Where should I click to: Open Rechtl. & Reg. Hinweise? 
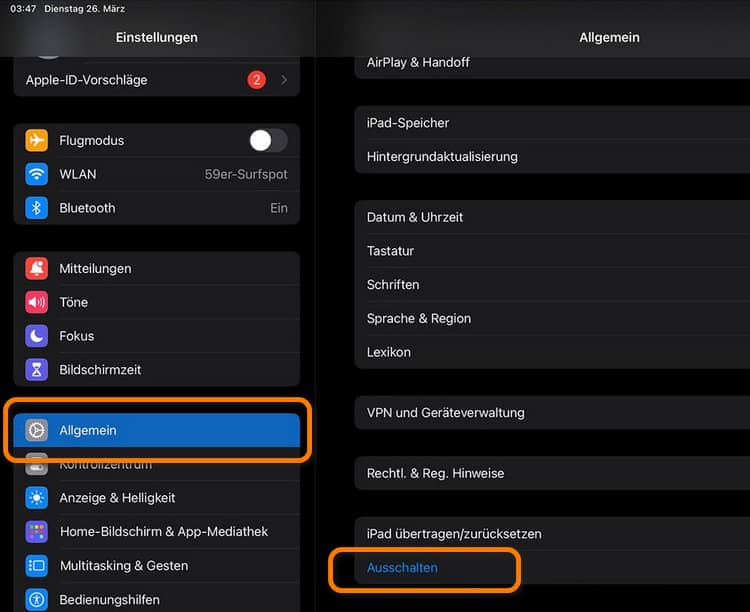point(552,473)
